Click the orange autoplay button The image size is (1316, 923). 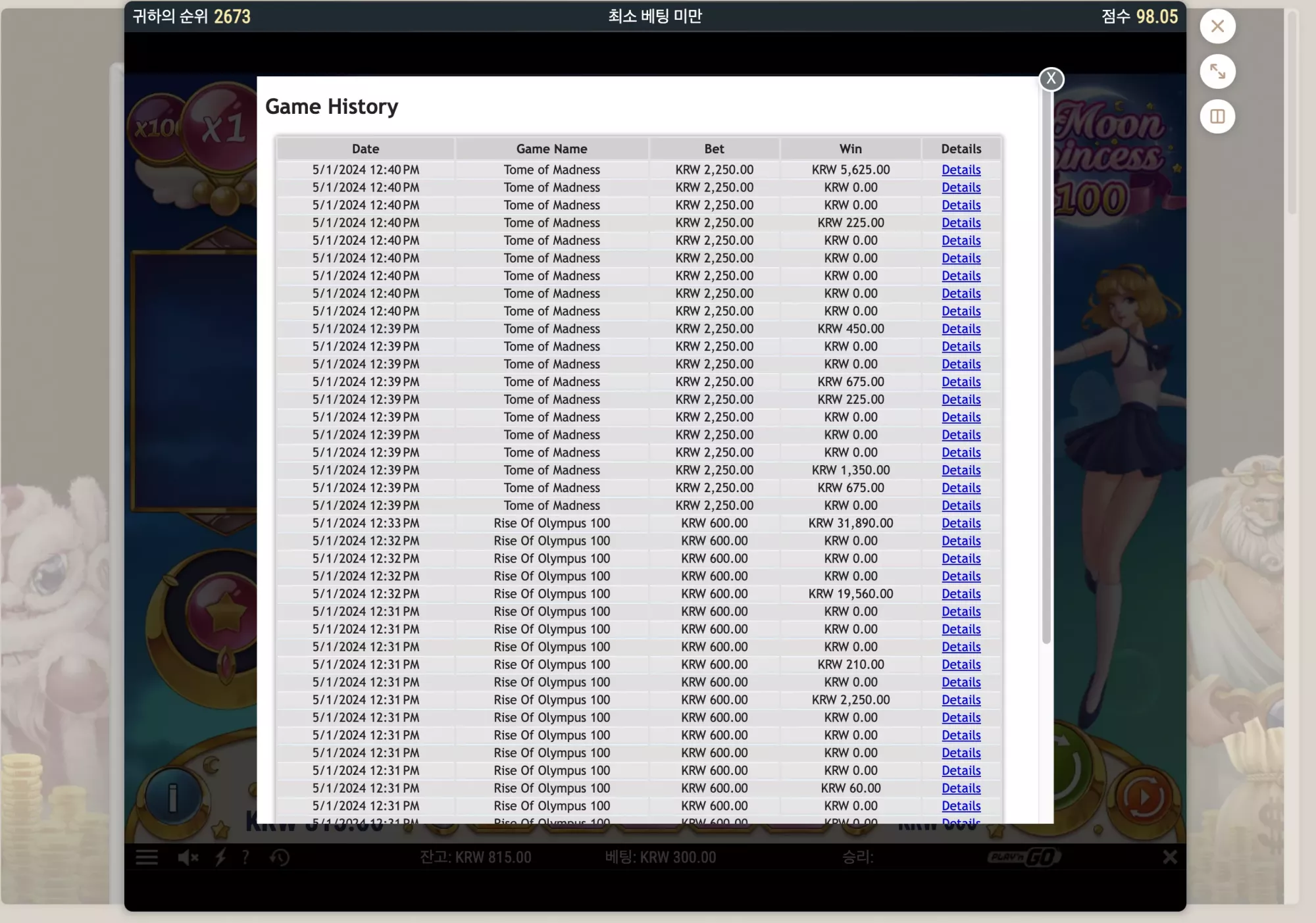[x=1144, y=798]
